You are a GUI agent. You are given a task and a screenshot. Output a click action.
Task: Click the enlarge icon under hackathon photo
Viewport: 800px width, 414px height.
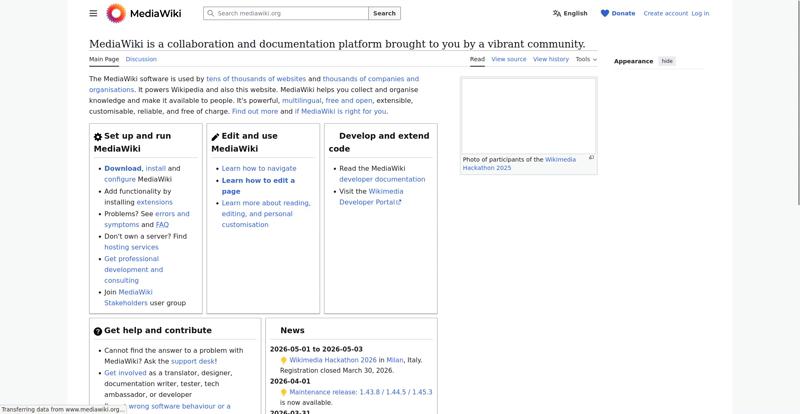(591, 157)
